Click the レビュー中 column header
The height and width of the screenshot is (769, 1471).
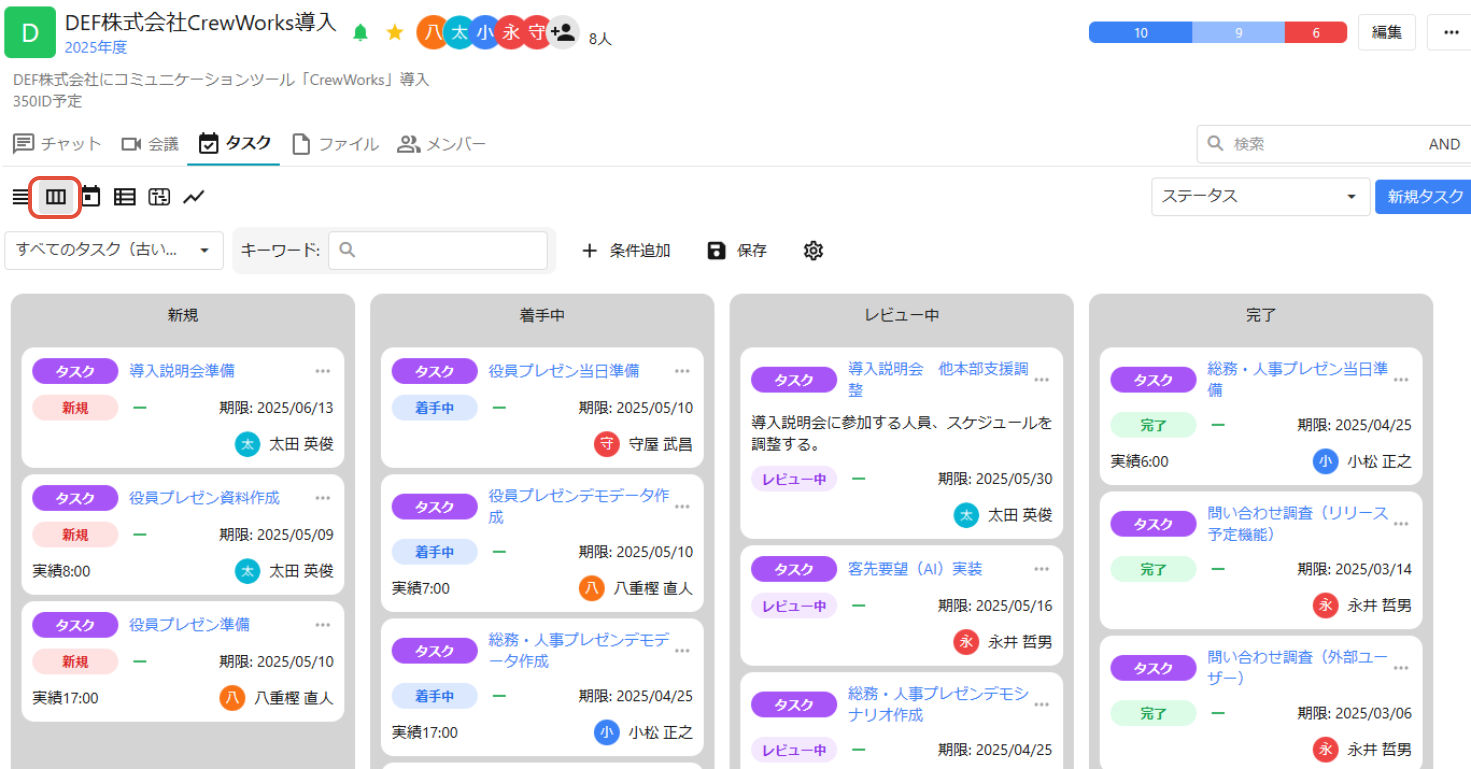click(901, 315)
